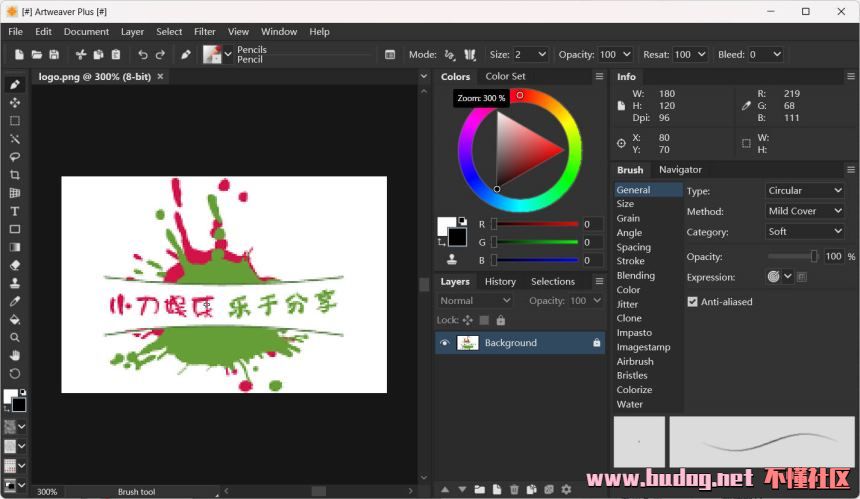Open the Layers panel options menu
The height and width of the screenshot is (499, 860).
coord(599,281)
